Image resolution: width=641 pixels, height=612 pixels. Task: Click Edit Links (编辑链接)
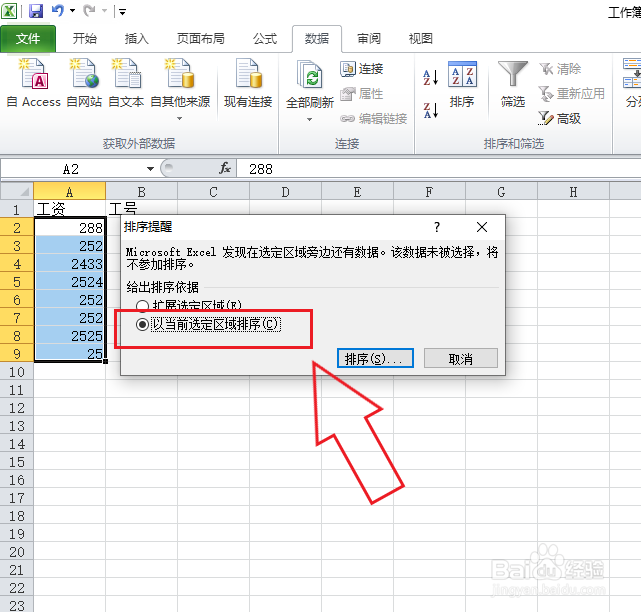[x=374, y=119]
